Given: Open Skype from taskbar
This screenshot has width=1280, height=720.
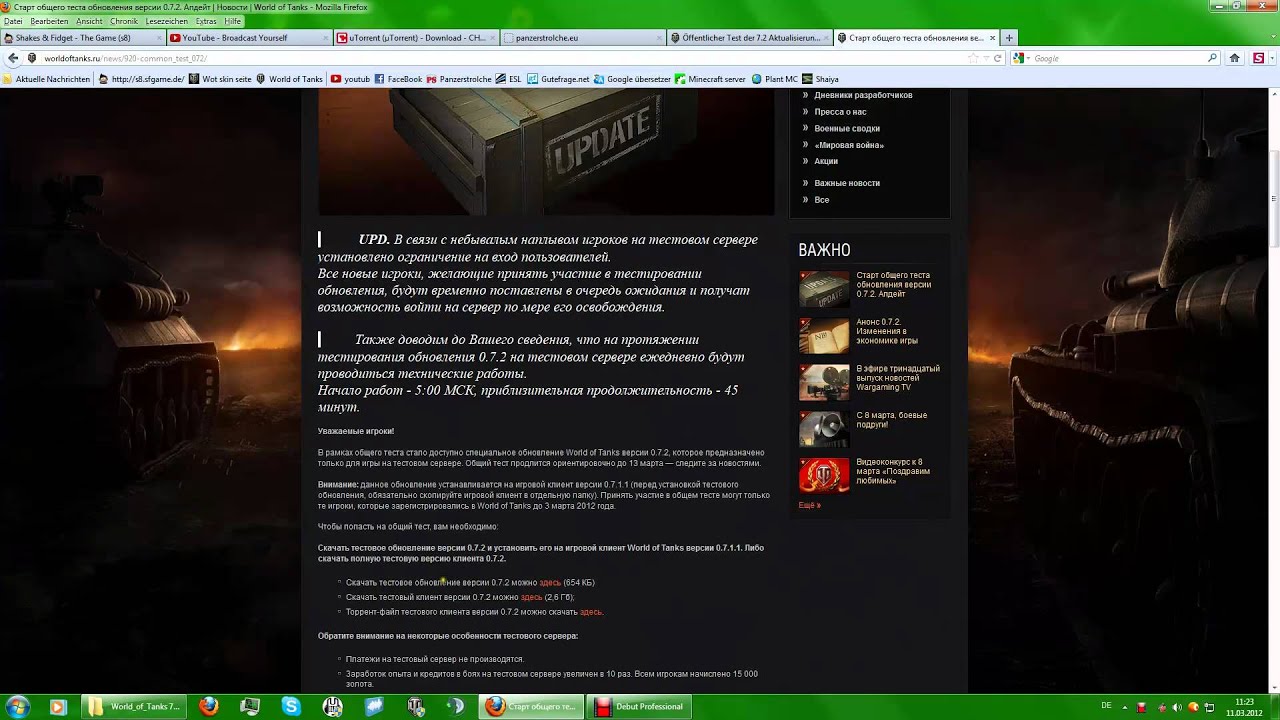Looking at the screenshot, I should pyautogui.click(x=291, y=706).
